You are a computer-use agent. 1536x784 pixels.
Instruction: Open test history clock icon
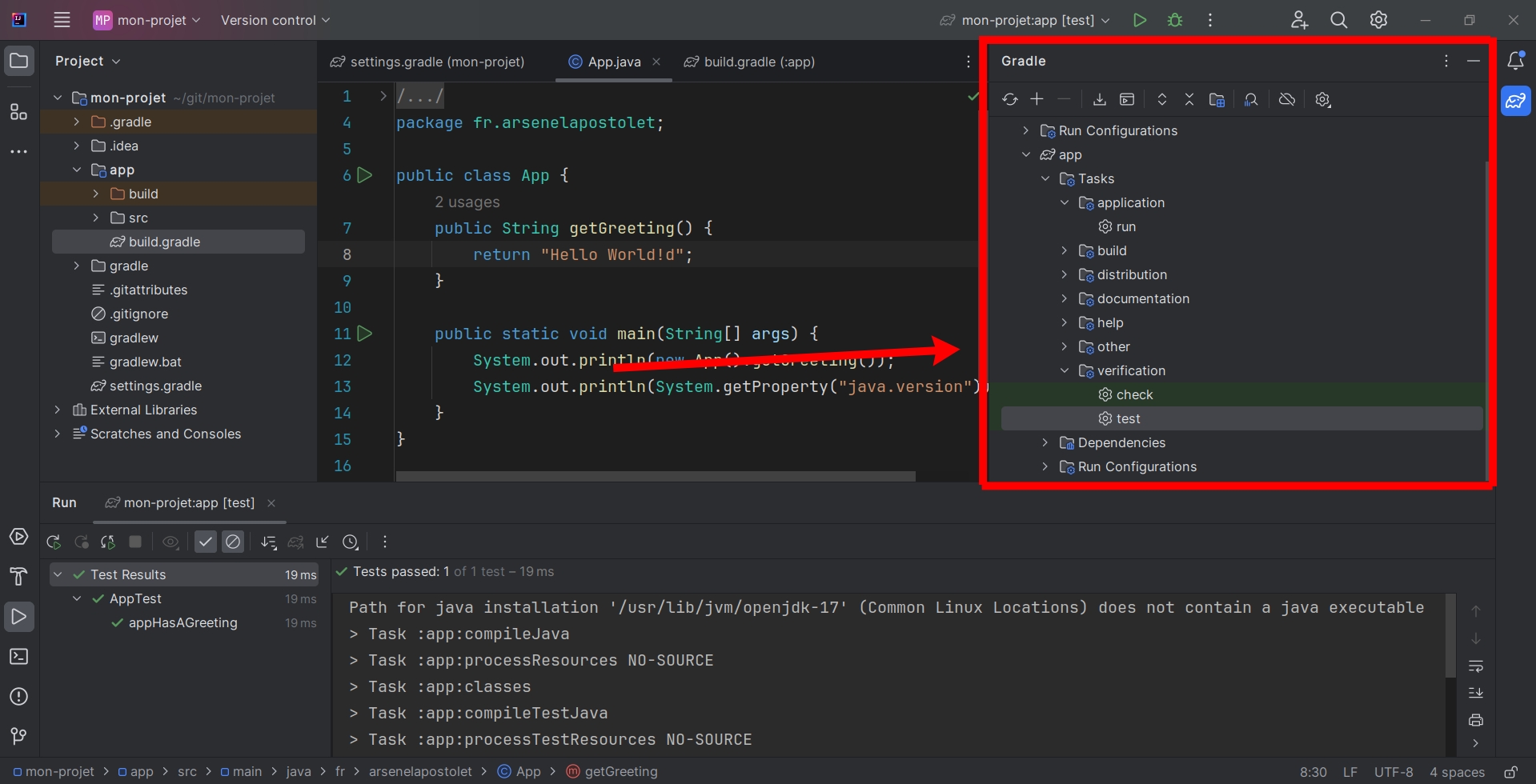point(350,542)
